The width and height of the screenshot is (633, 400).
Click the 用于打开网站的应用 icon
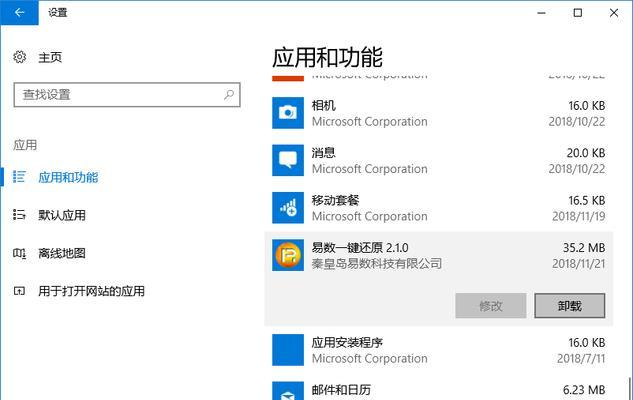(x=19, y=291)
